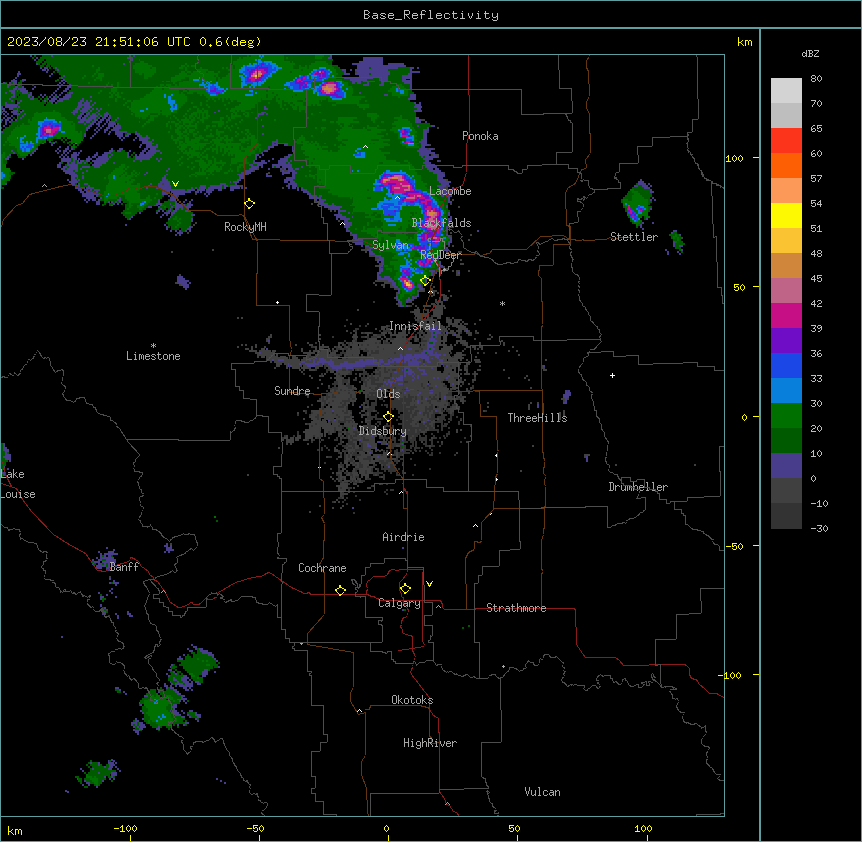Click the yellow diamond marker below RedDeer

tap(425, 281)
